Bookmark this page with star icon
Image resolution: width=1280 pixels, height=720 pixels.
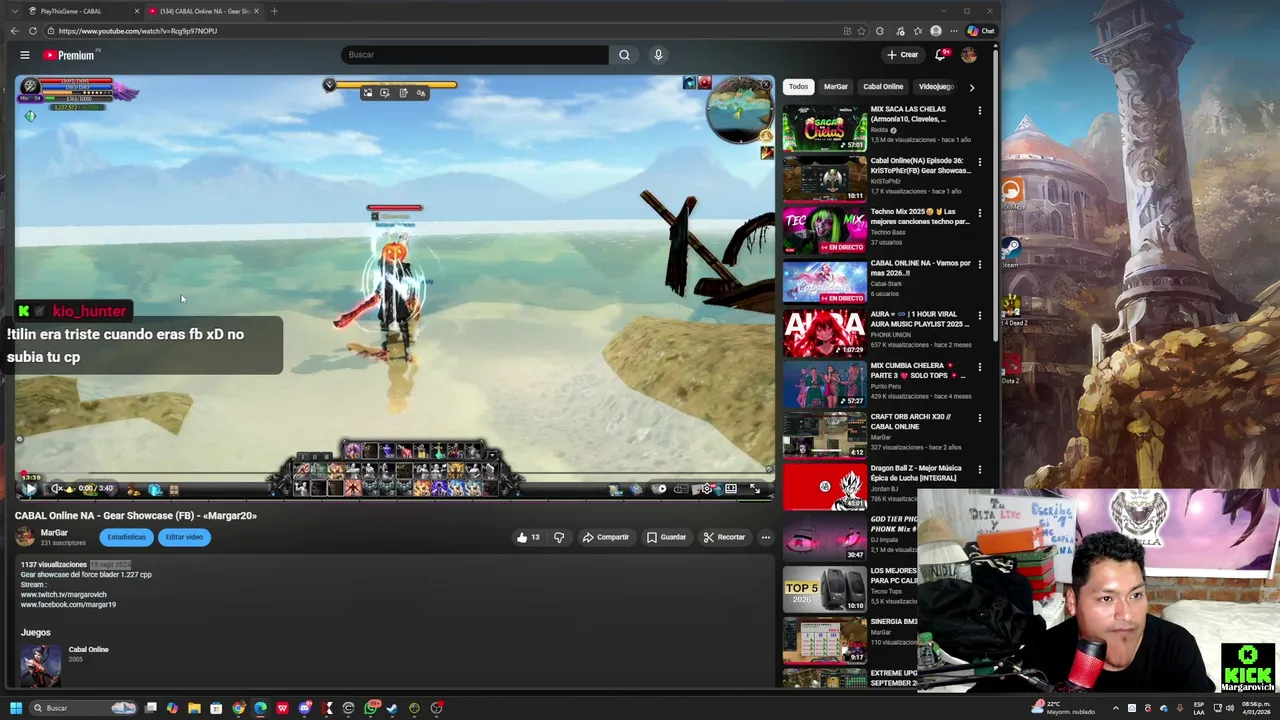(861, 31)
